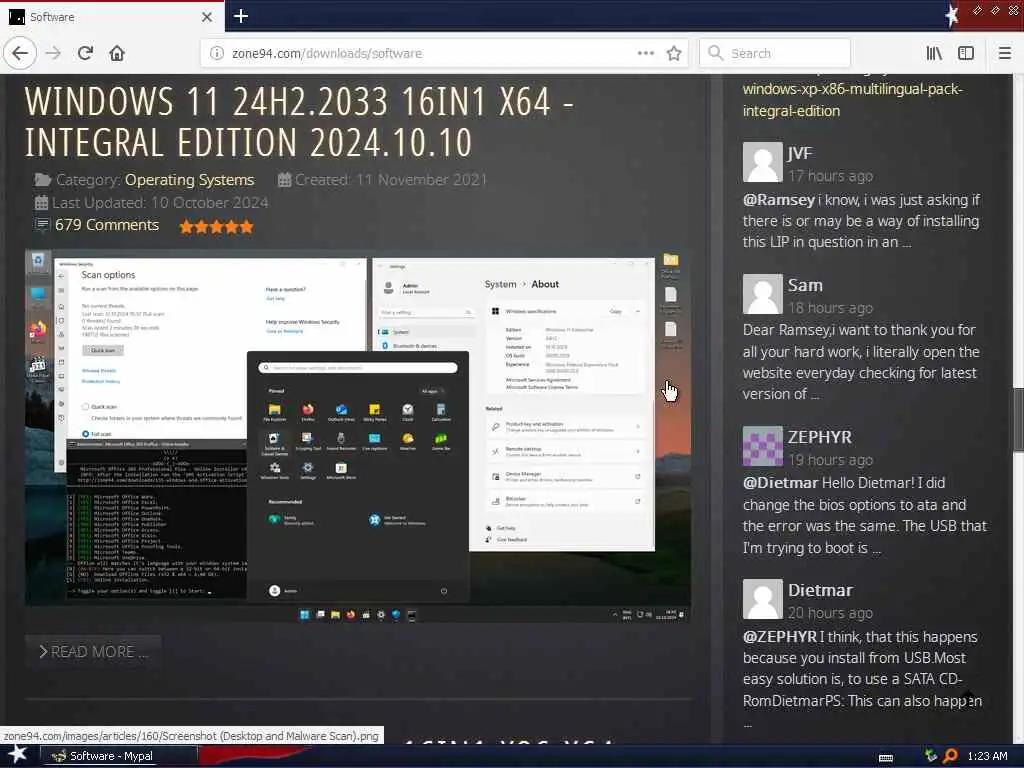Select the Software browser tab
1024x768 pixels.
(x=112, y=17)
